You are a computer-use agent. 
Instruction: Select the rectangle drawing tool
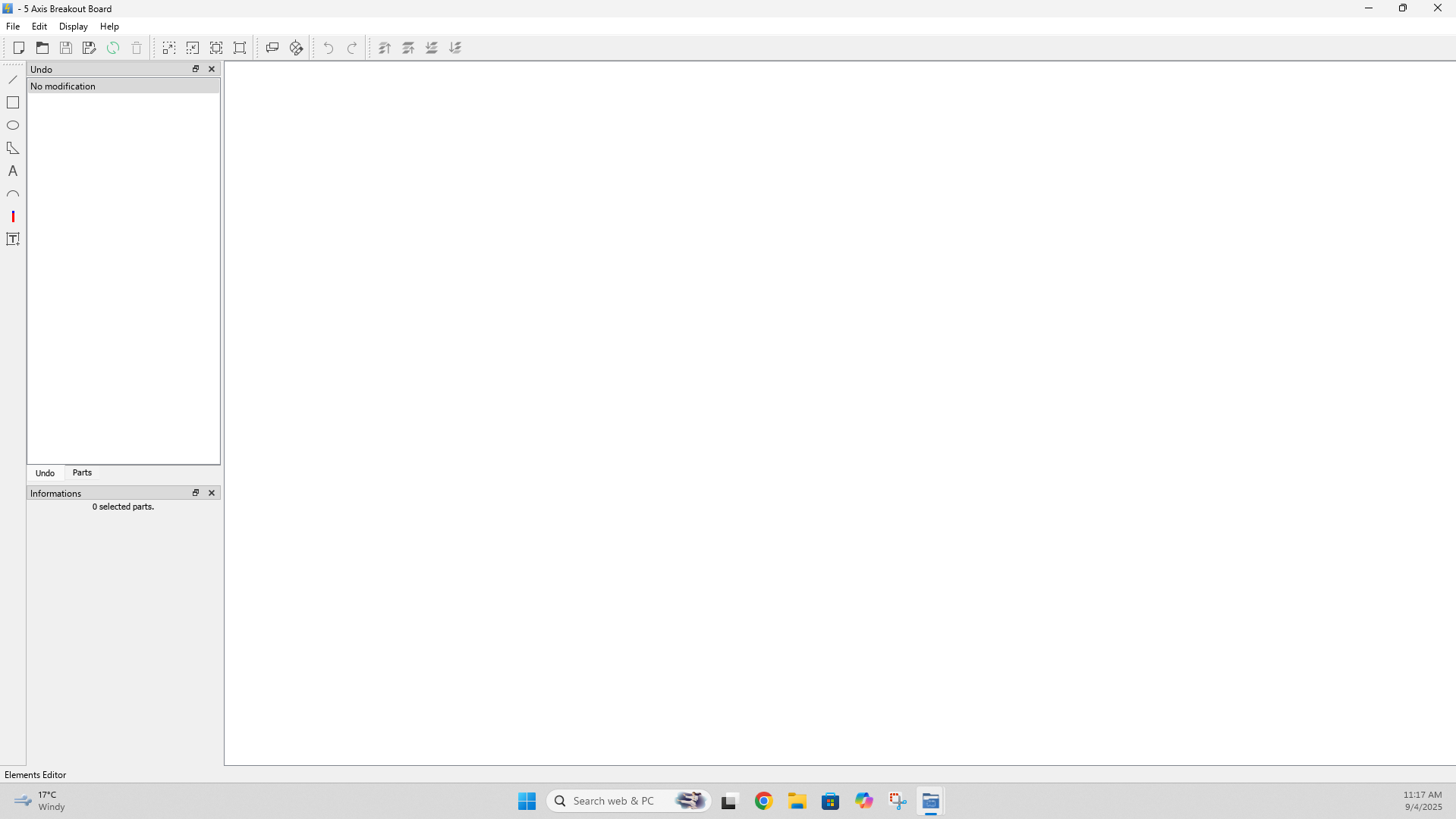[x=13, y=102]
